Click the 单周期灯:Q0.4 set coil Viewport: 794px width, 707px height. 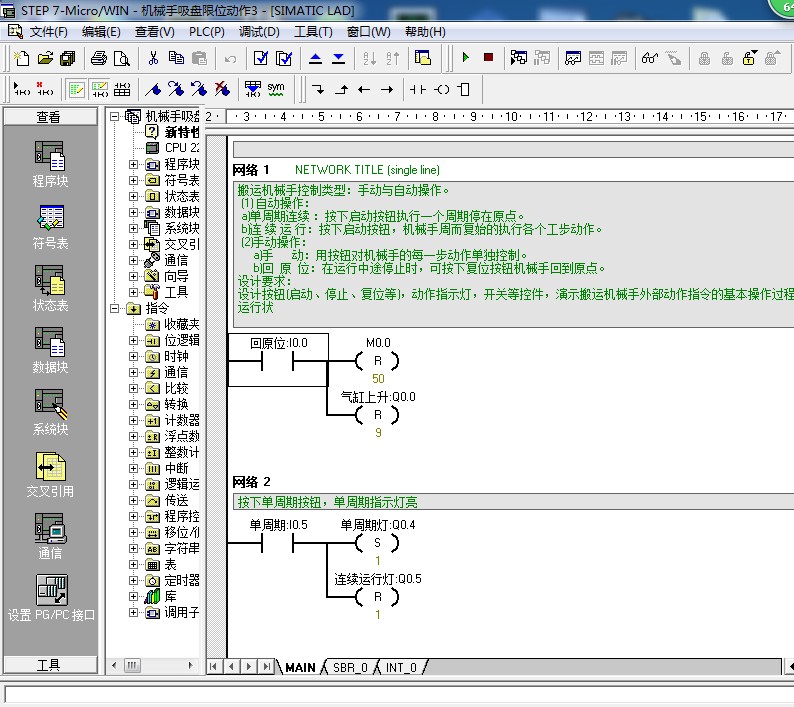378,543
